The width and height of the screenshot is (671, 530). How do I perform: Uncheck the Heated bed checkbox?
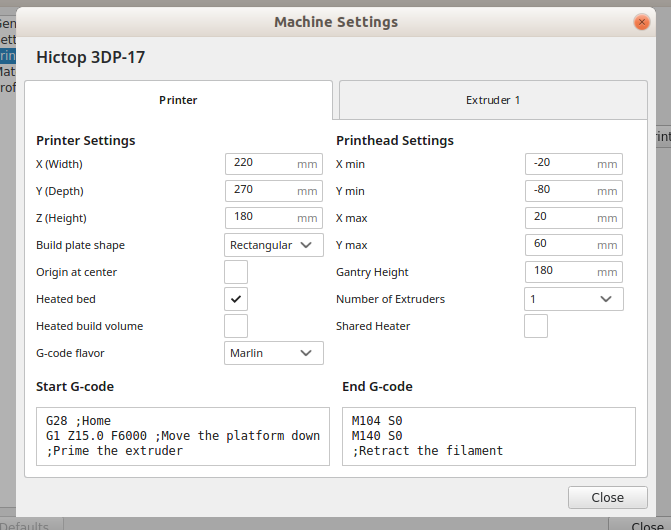point(236,299)
